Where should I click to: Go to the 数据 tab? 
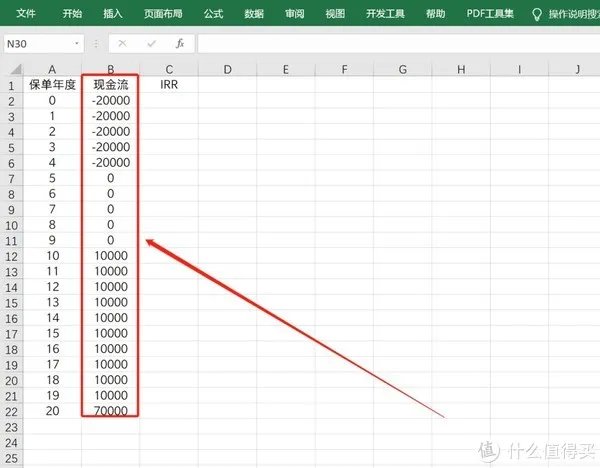pos(254,14)
